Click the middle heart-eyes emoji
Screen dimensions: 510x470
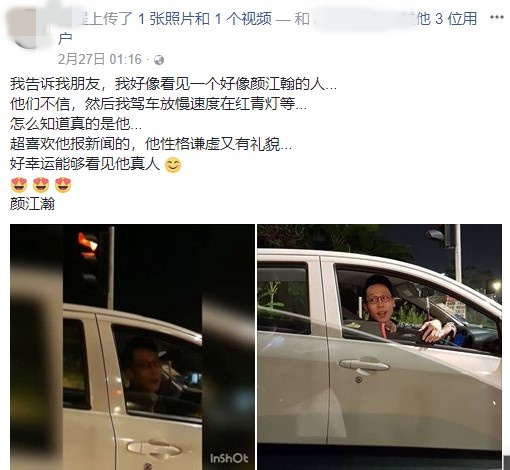pos(41,185)
